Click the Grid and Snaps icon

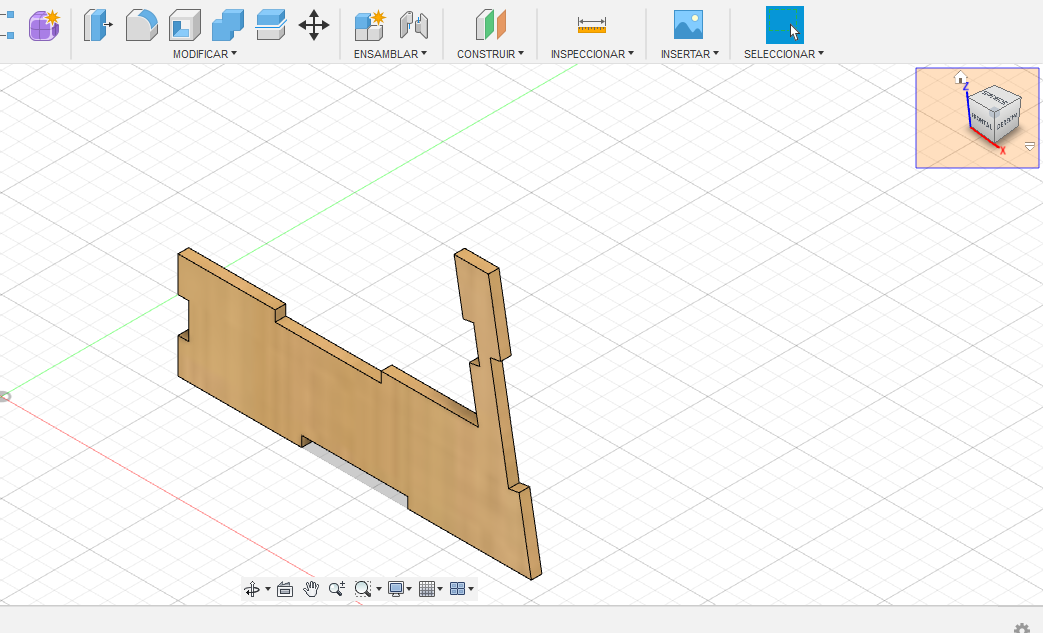427,589
